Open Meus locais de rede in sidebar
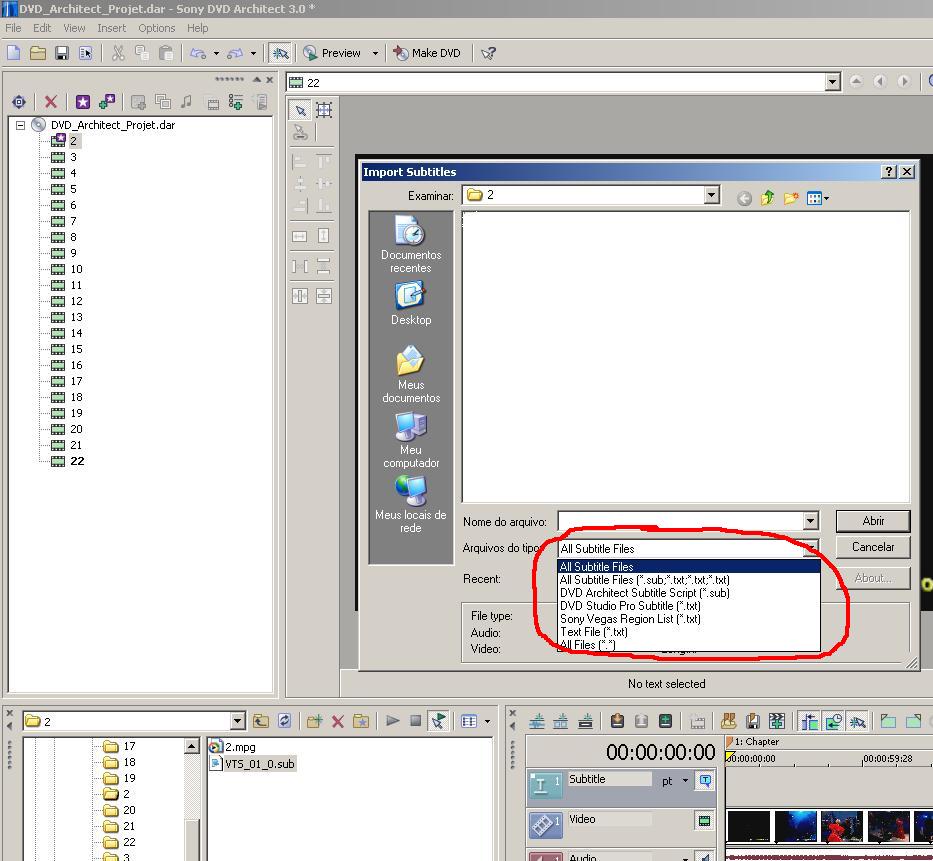This screenshot has width=933, height=861. pyautogui.click(x=411, y=505)
